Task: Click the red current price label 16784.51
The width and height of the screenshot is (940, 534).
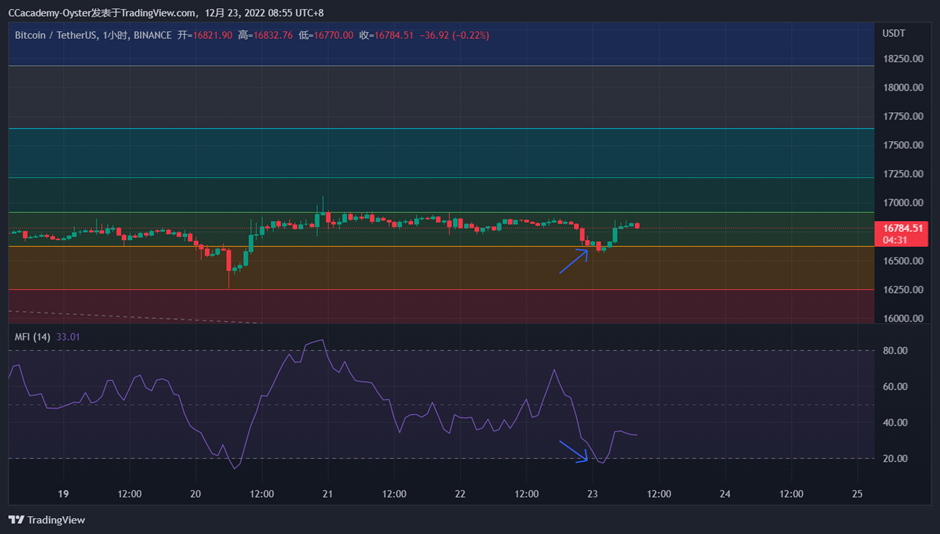Action: (901, 234)
